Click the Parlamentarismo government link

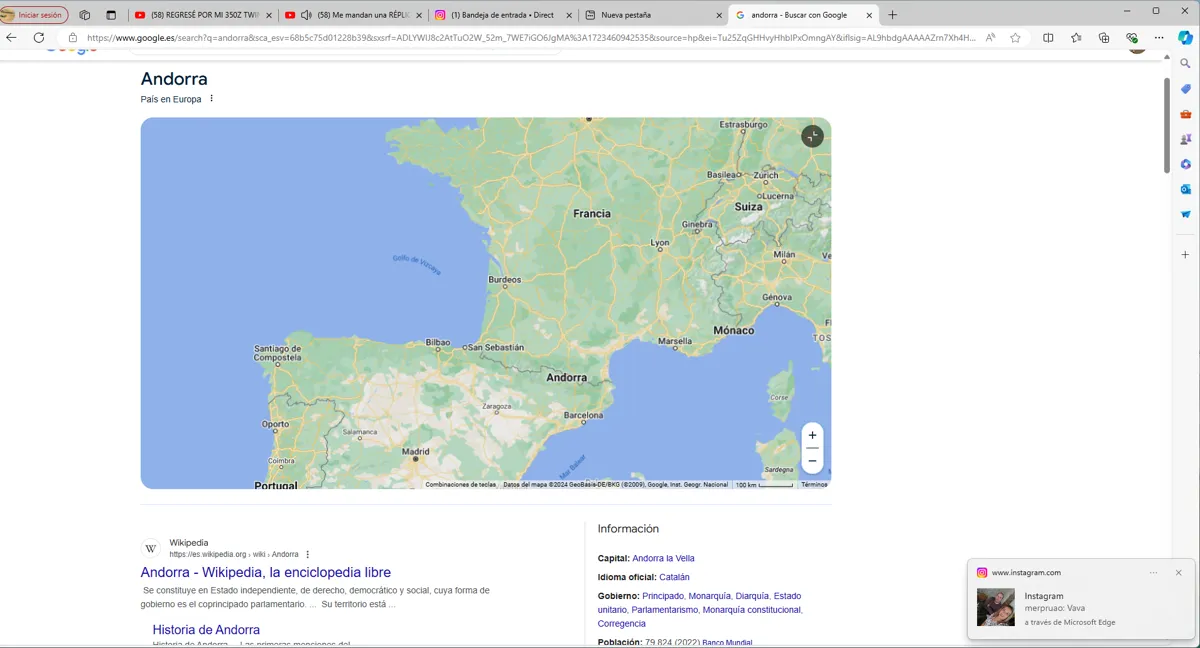pyautogui.click(x=664, y=610)
